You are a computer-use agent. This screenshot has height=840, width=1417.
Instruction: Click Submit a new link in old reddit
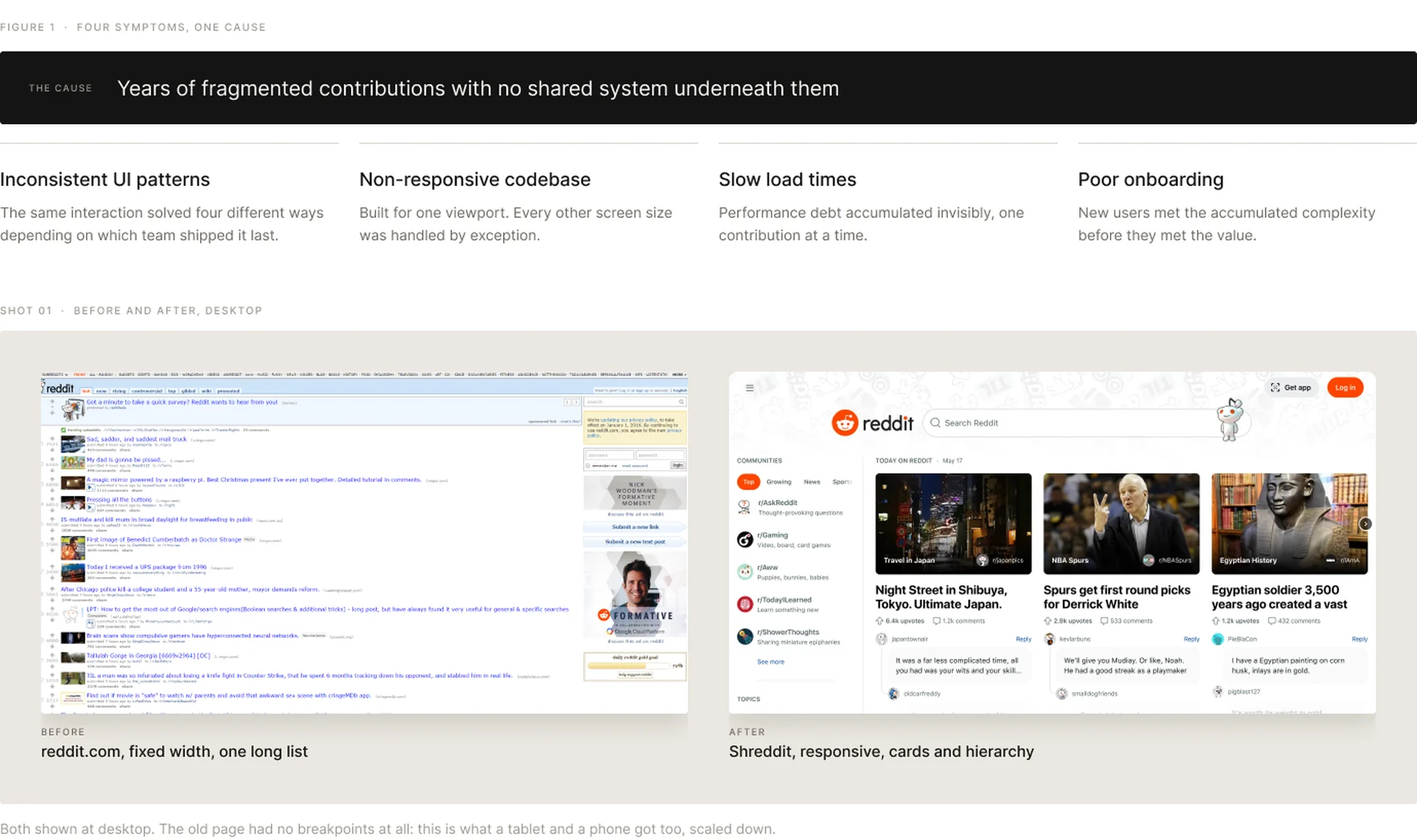[635, 527]
